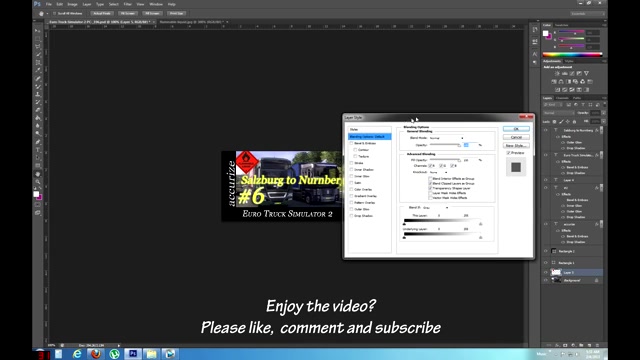
Task: Open the Blend Mode dropdown in dialog
Action: [x=446, y=138]
